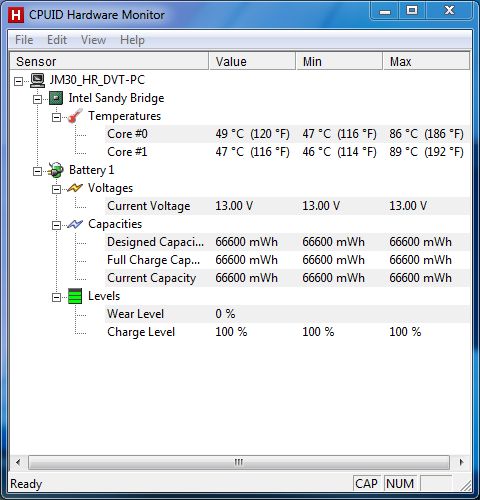Click the Max column header
This screenshot has width=480, height=500.
[x=426, y=61]
